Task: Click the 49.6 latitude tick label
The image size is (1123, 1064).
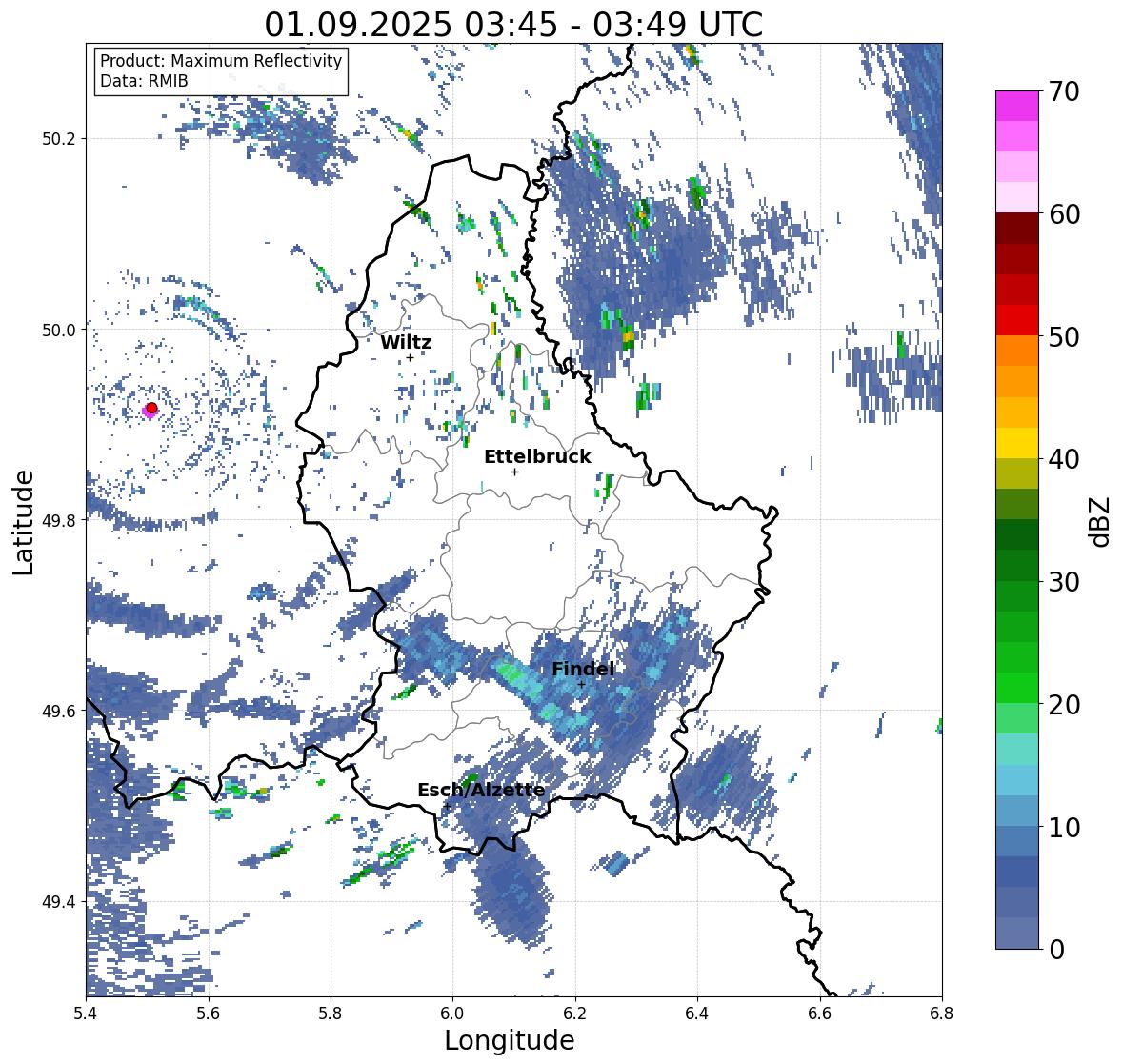Action: coord(59,711)
